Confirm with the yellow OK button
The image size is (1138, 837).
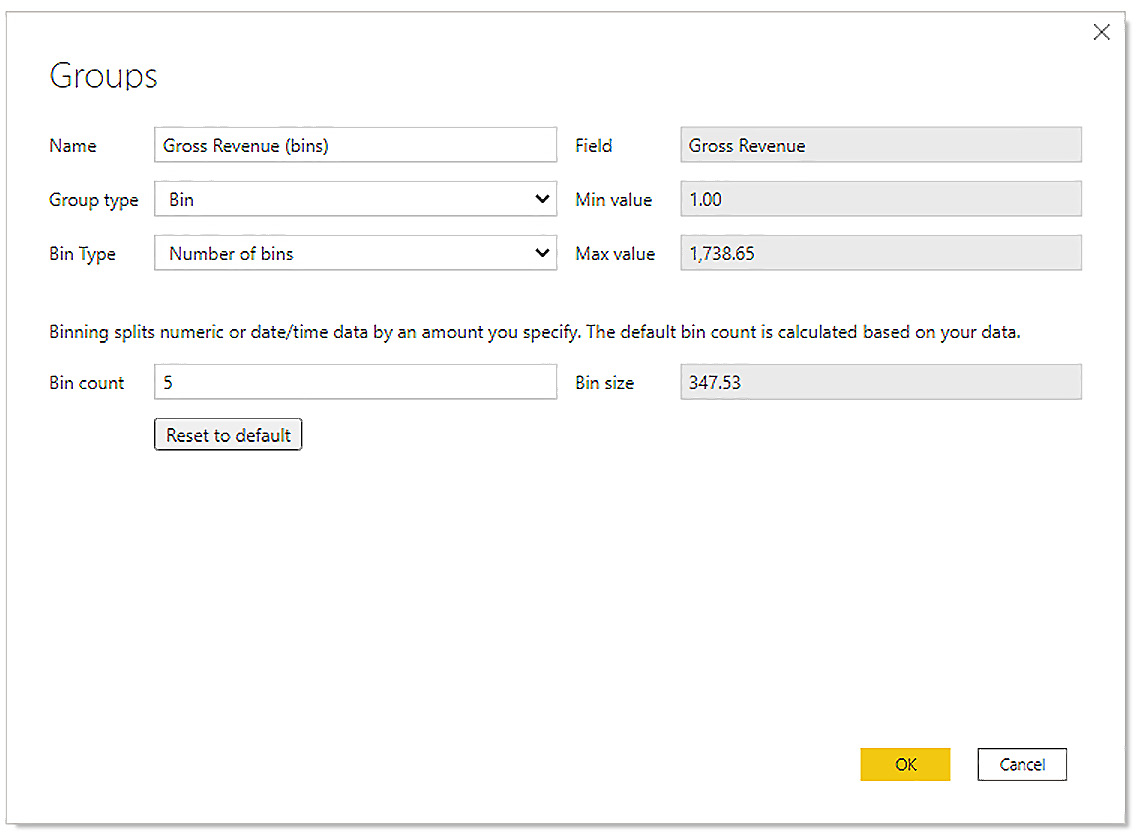click(x=905, y=764)
